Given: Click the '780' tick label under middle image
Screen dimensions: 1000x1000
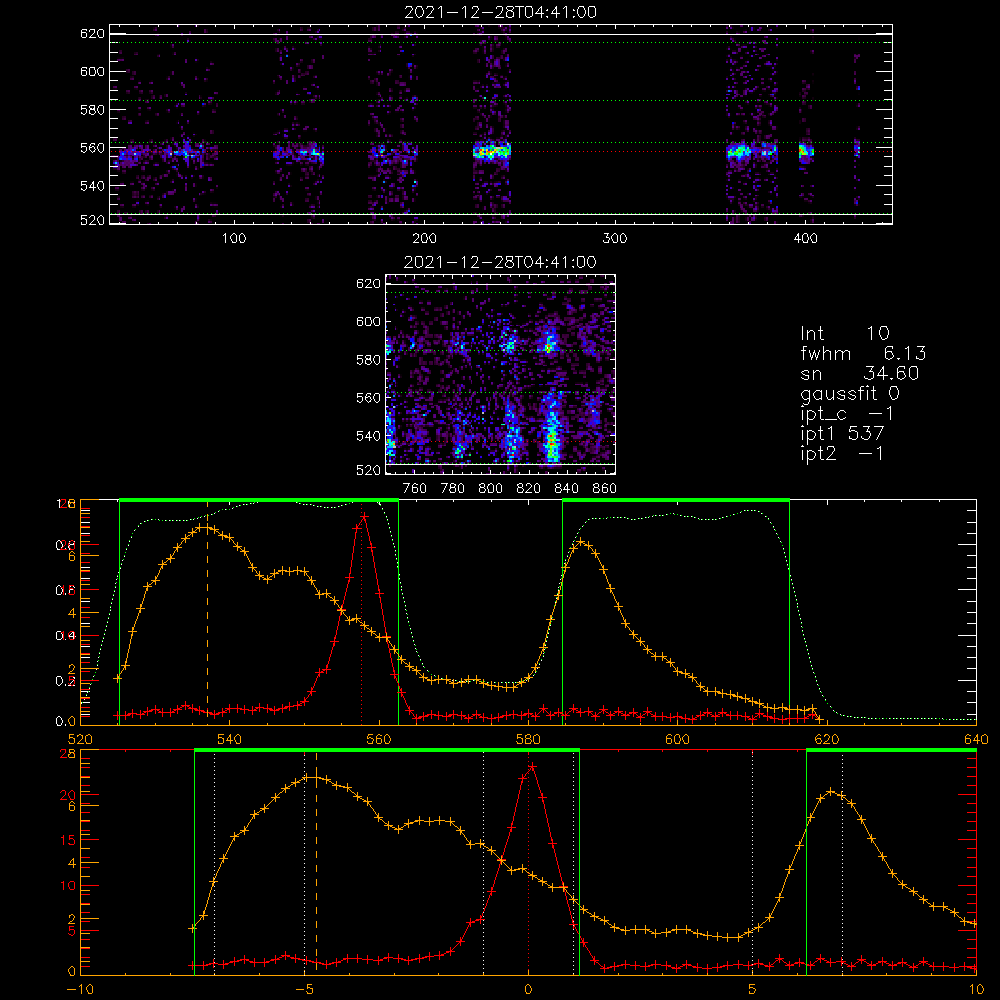Looking at the screenshot, I should click(x=453, y=489).
